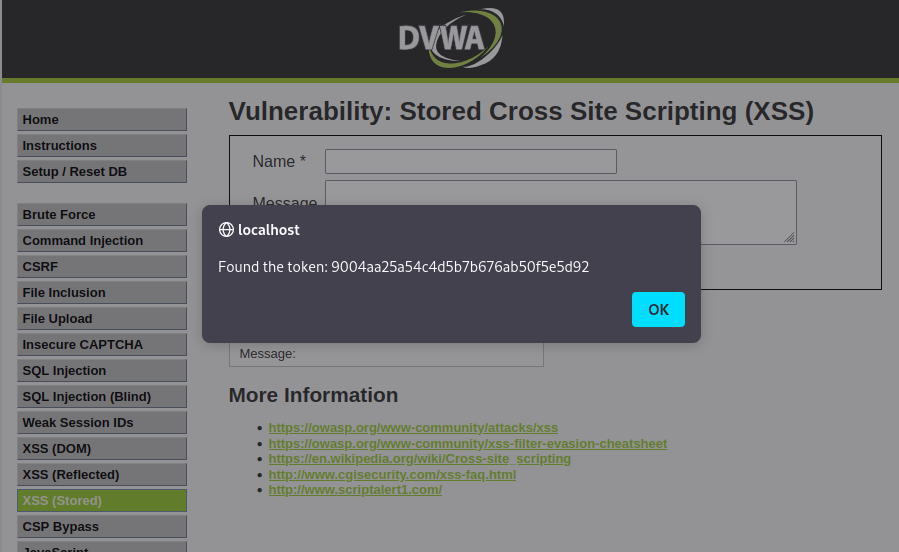
Task: Click the More Information heading
Action: point(313,395)
